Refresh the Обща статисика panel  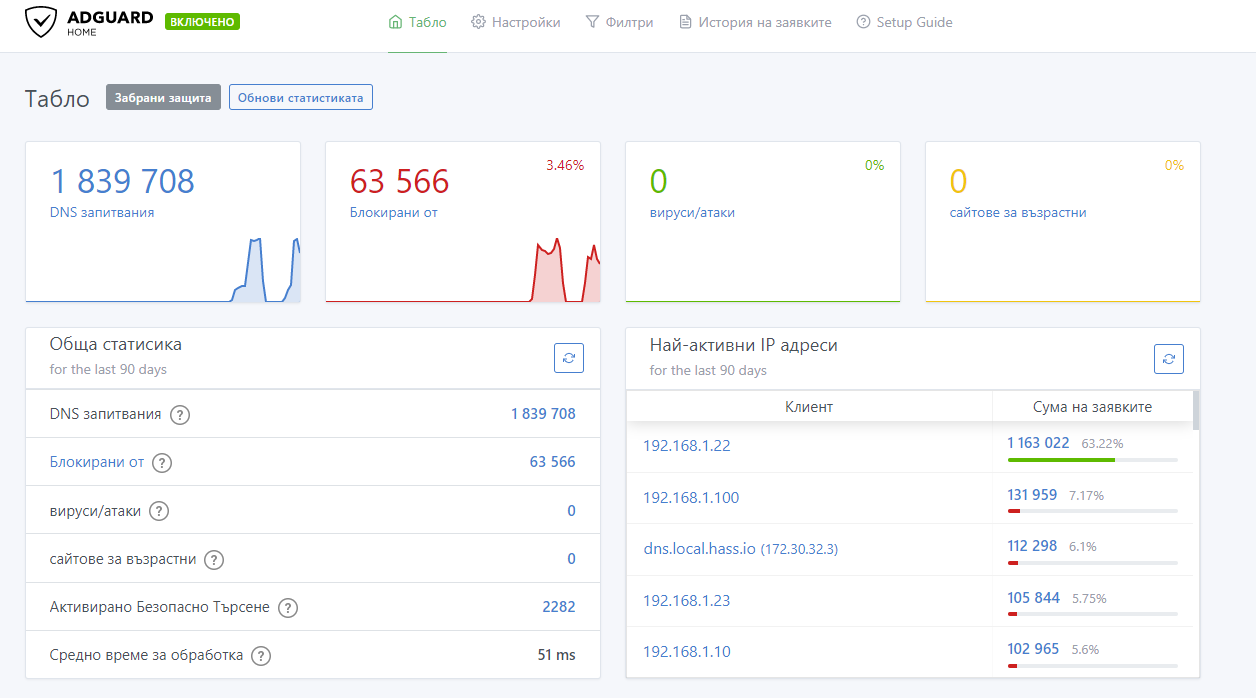pyautogui.click(x=569, y=358)
